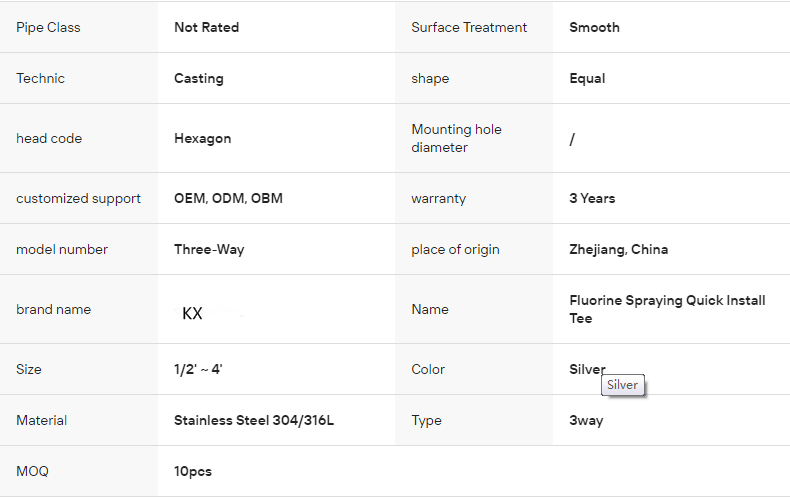
Task: Click the 'Three-Way' model number value
Action: click(x=209, y=249)
